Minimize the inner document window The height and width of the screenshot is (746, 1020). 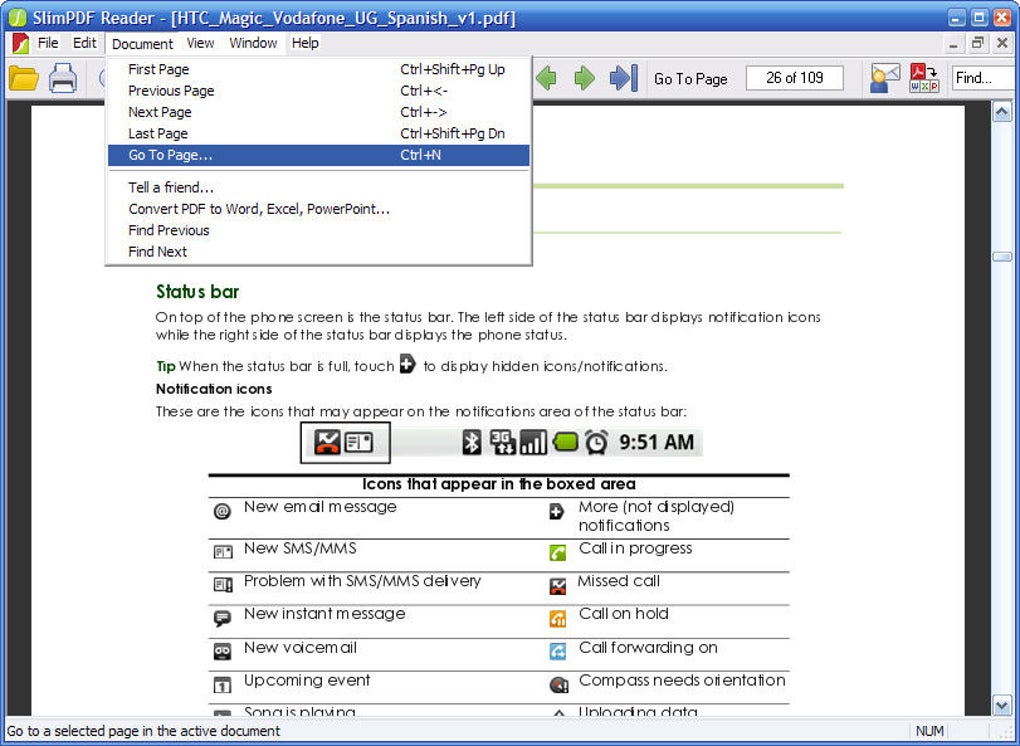[x=953, y=44]
